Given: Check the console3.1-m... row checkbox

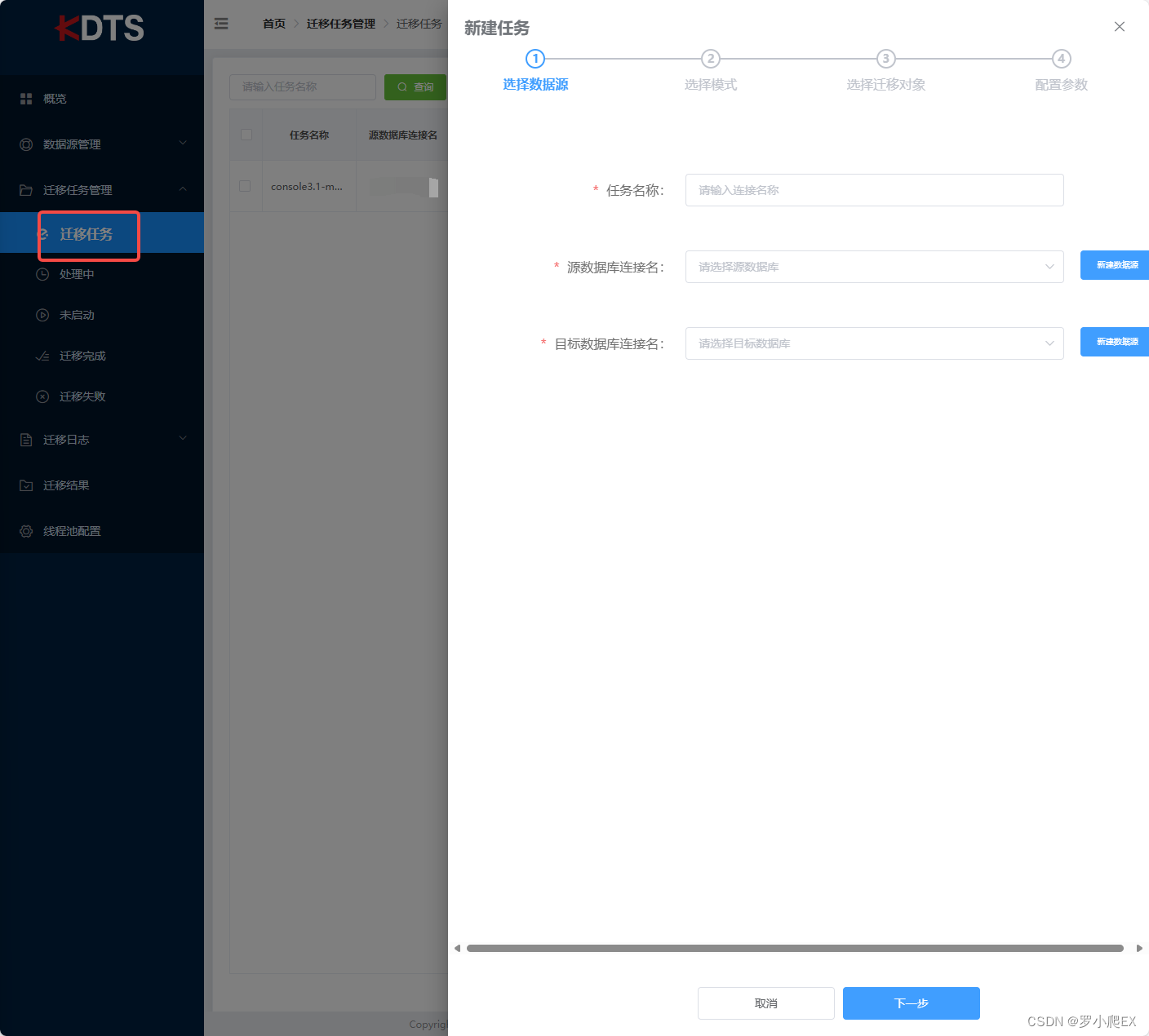Looking at the screenshot, I should 245,186.
